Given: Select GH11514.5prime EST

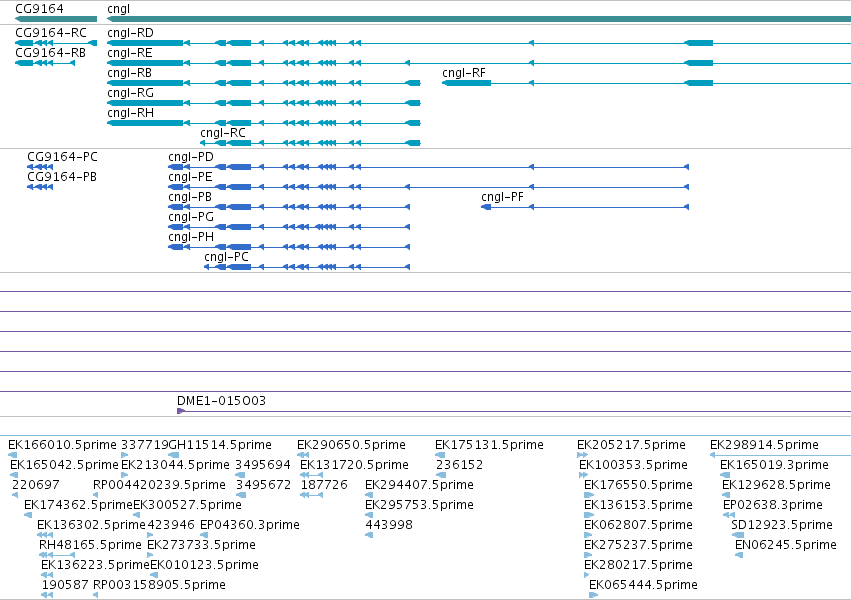Looking at the screenshot, I should [220, 445].
